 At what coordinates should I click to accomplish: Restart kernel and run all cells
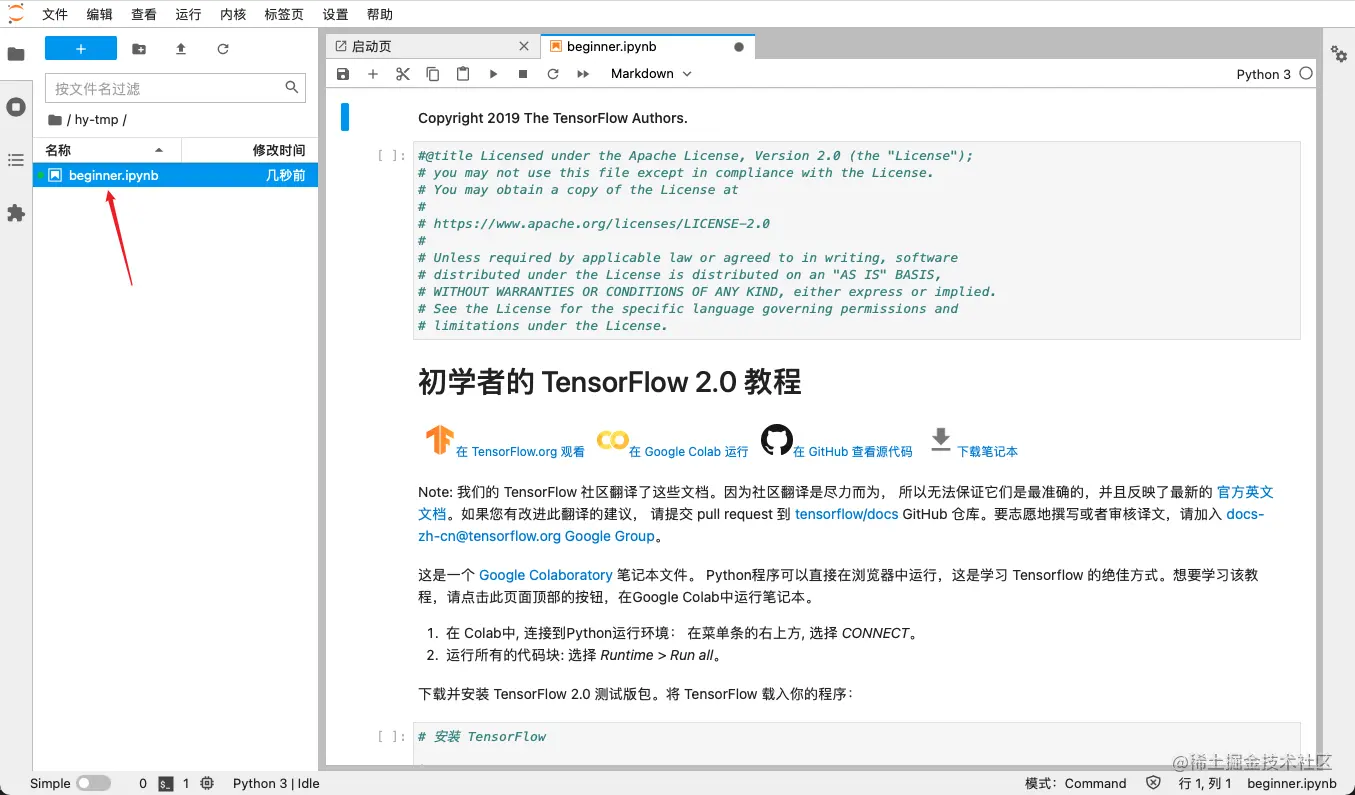tap(583, 74)
